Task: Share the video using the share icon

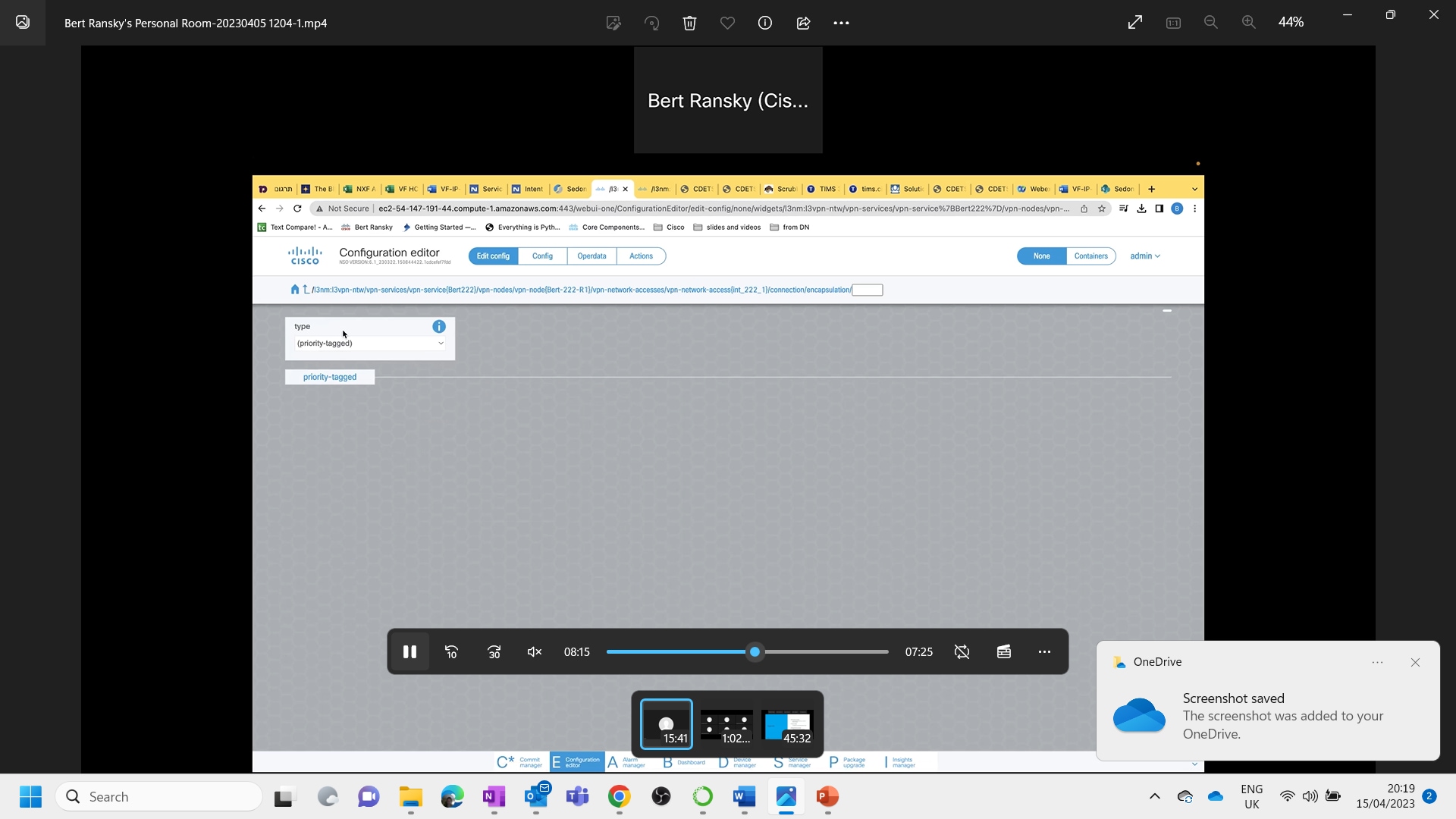Action: click(803, 23)
